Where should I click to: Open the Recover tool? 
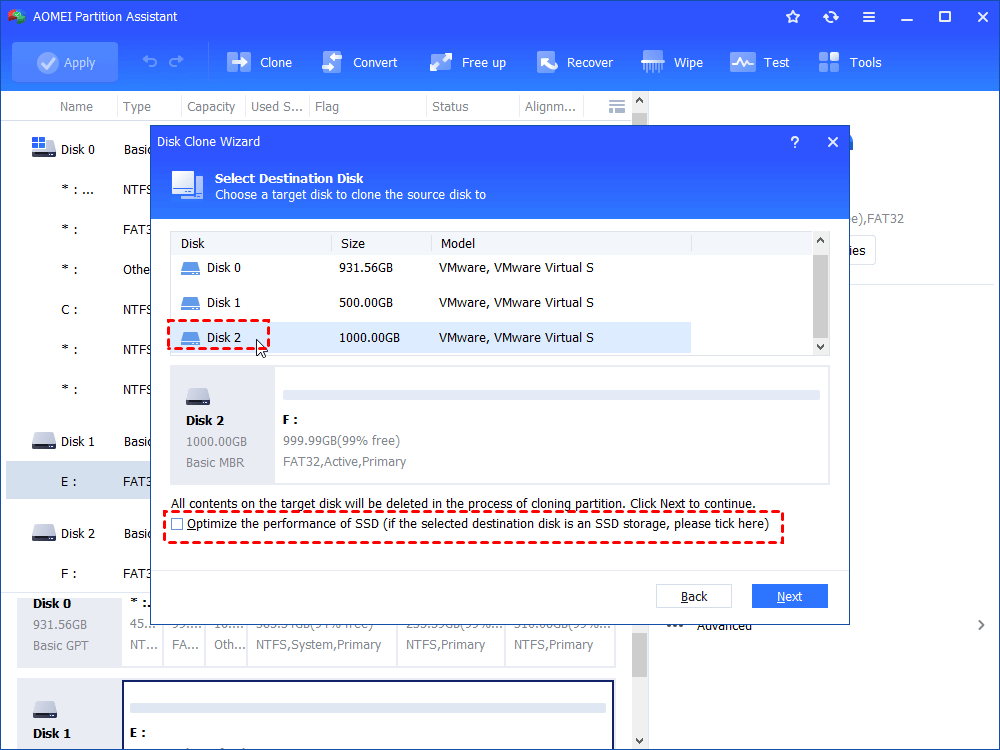(x=574, y=62)
